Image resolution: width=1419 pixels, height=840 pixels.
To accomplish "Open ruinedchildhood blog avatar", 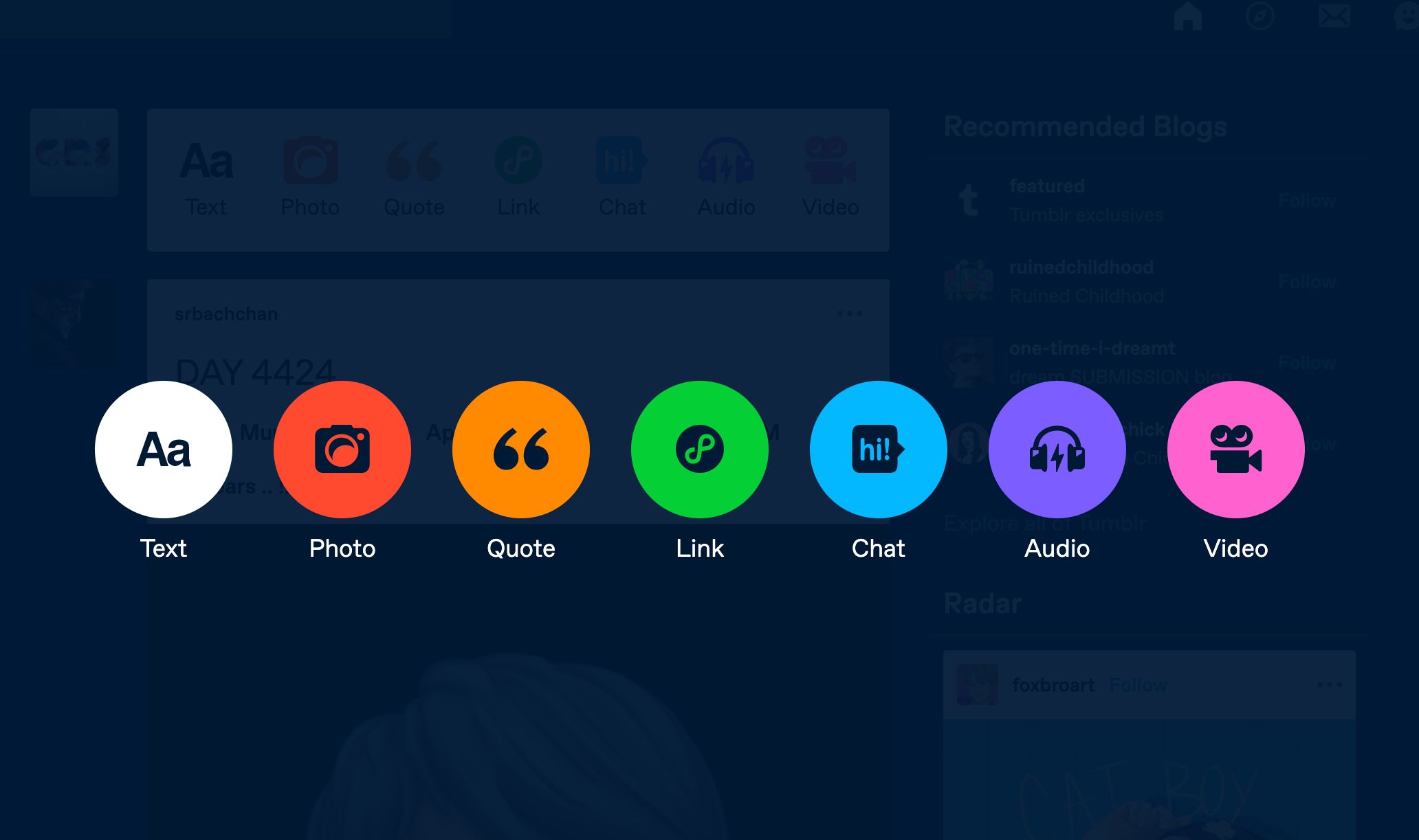I will coord(969,280).
